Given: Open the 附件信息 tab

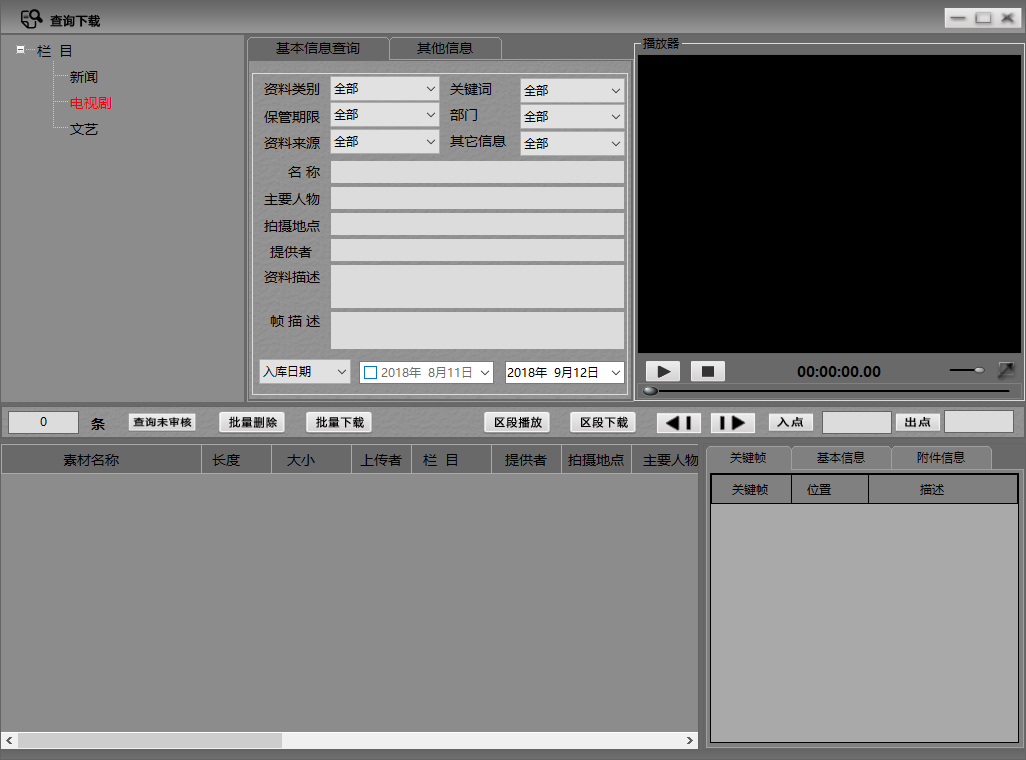Looking at the screenshot, I should (x=940, y=458).
